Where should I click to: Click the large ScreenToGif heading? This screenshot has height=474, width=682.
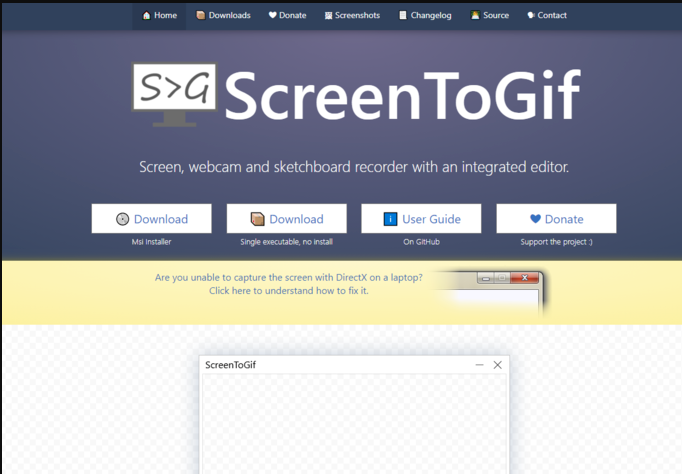coord(402,95)
